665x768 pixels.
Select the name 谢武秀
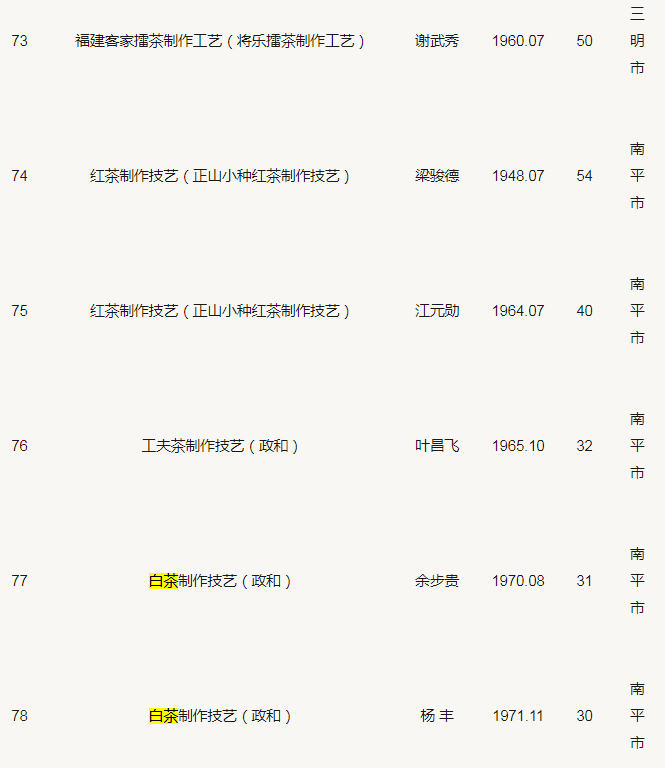(437, 41)
